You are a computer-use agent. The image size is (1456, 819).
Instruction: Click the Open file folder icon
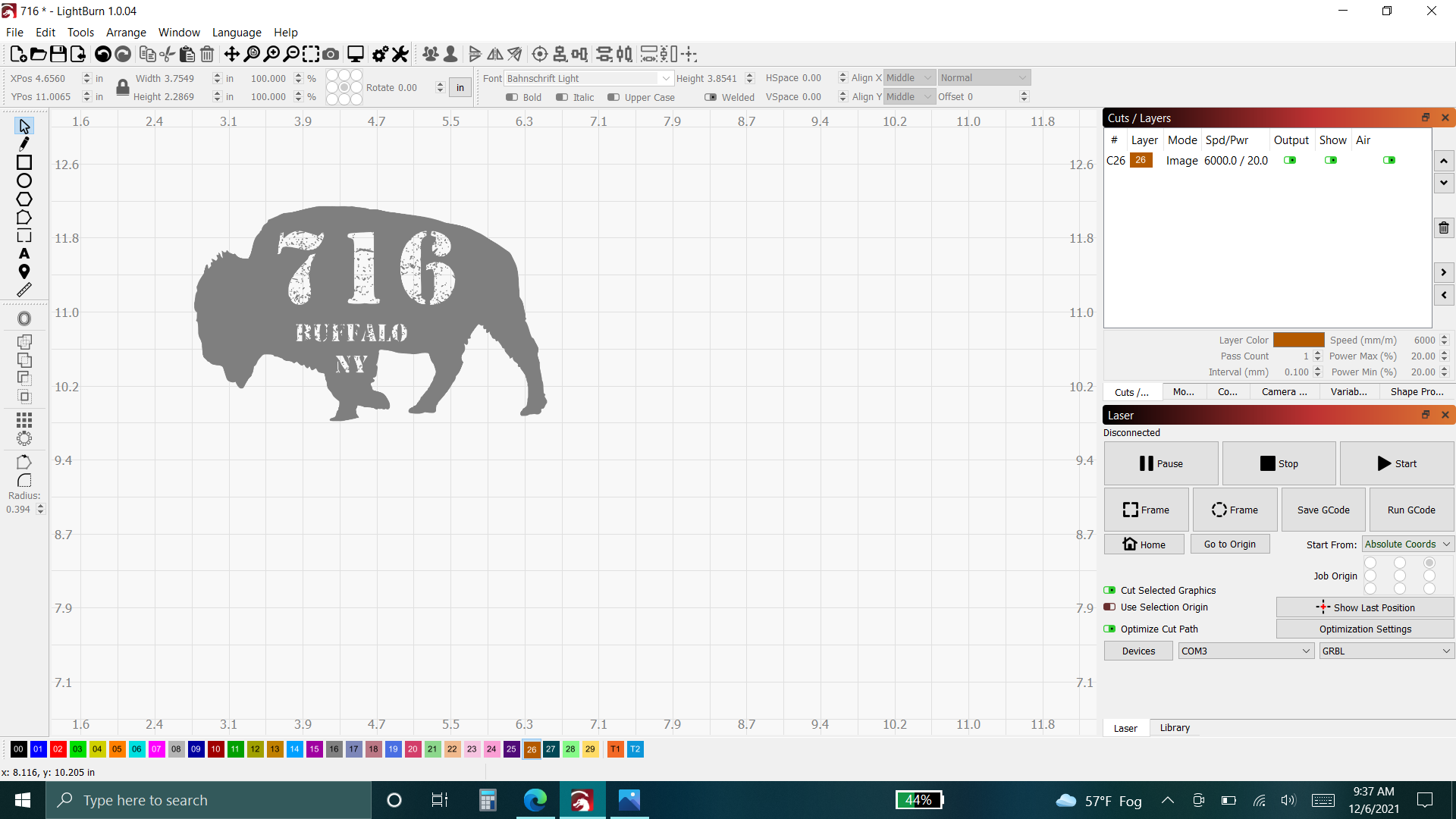click(x=38, y=54)
